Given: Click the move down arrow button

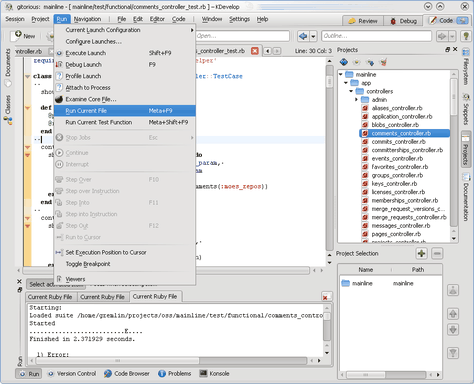Looking at the screenshot, I should pos(453,330).
